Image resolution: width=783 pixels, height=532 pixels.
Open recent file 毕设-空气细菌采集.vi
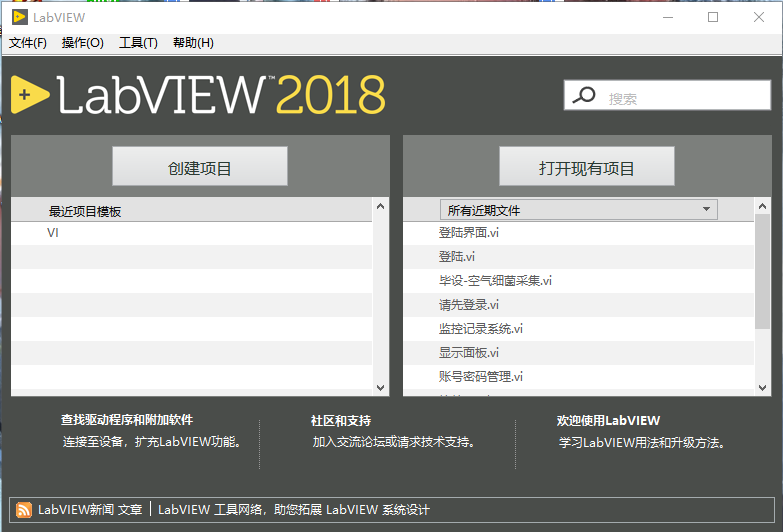point(495,281)
